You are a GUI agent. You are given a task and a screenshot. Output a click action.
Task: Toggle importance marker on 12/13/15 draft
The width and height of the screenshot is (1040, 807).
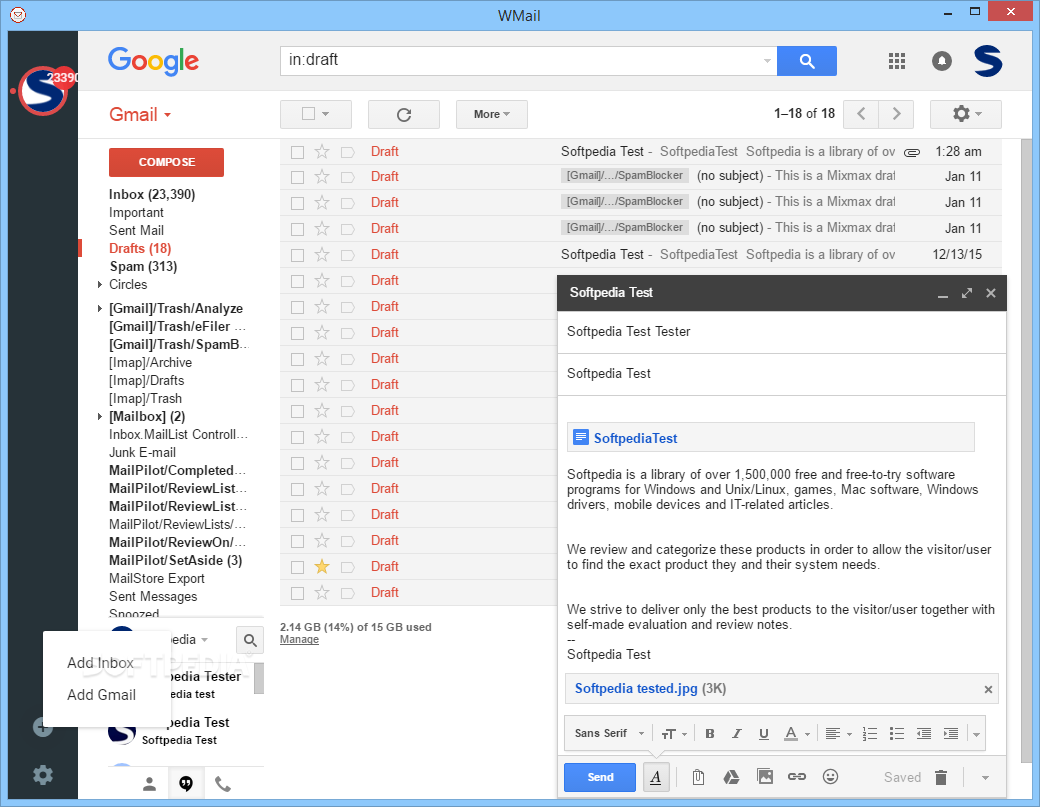click(348, 255)
